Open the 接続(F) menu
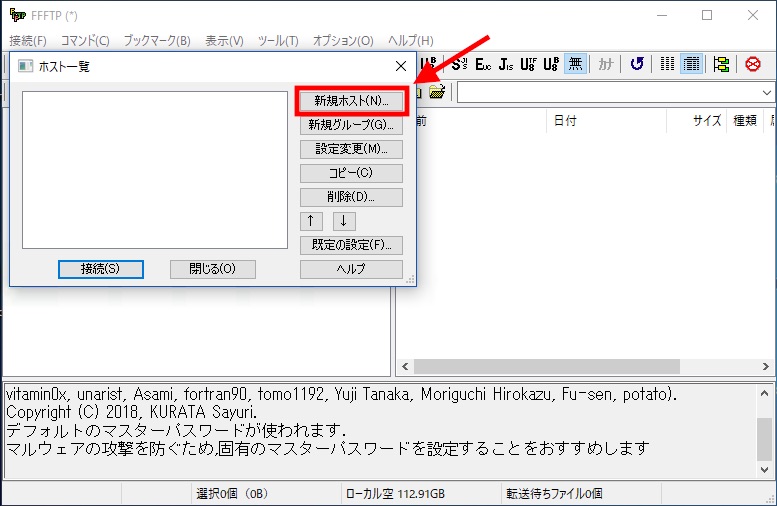The height and width of the screenshot is (506, 777). (x=28, y=41)
